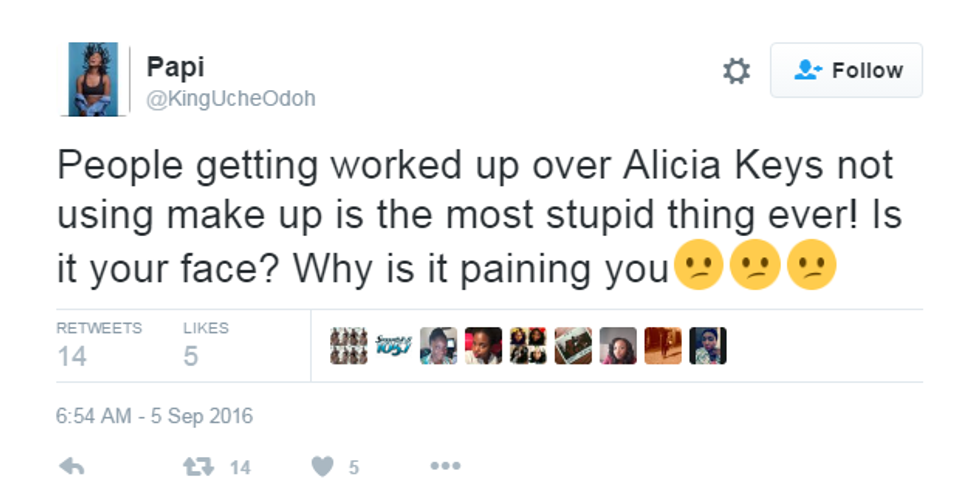The height and width of the screenshot is (499, 980).
Task: Like the tweet with the heart icon
Action: 322,466
